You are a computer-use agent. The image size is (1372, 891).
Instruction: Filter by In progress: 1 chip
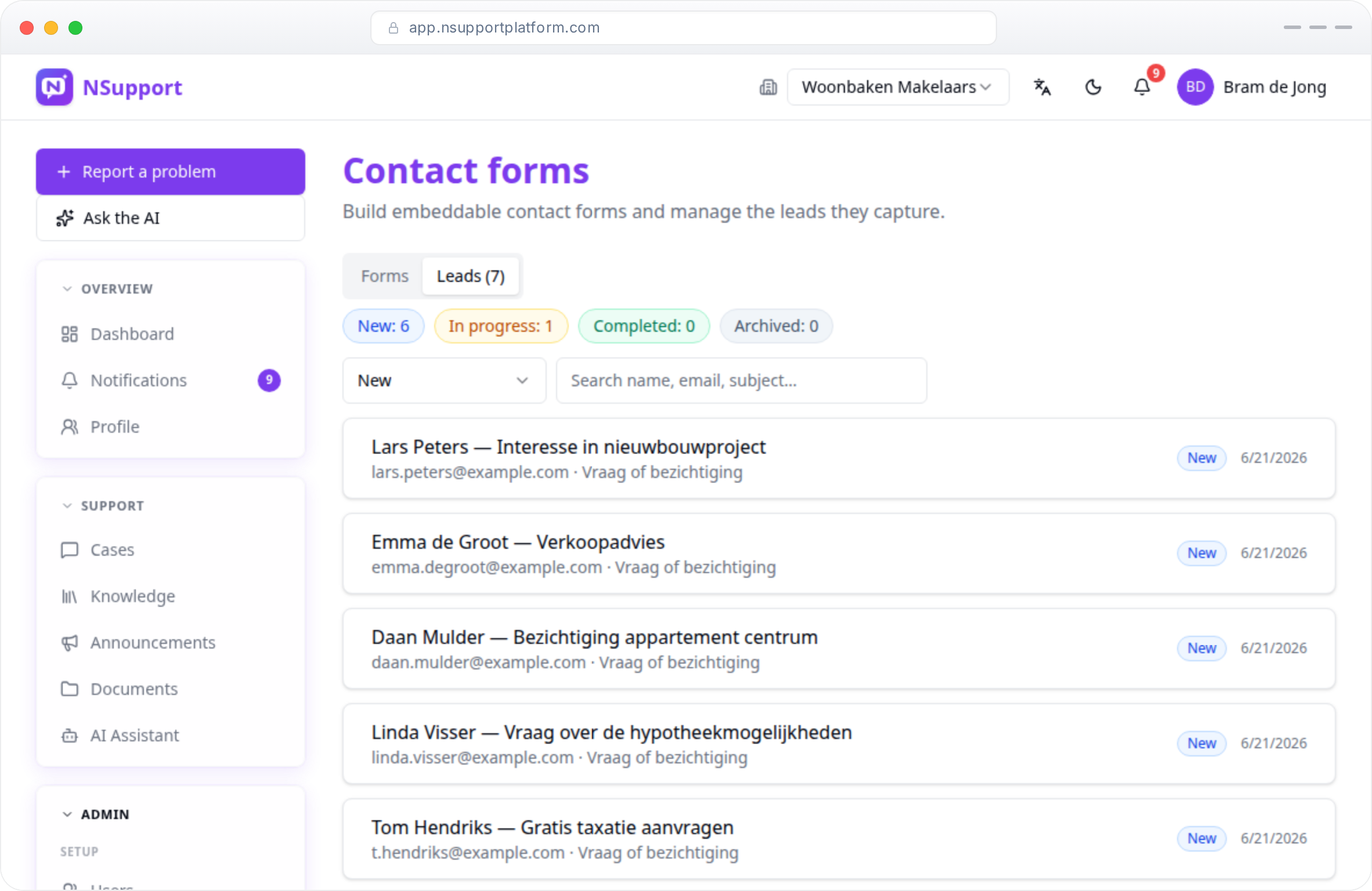point(501,326)
